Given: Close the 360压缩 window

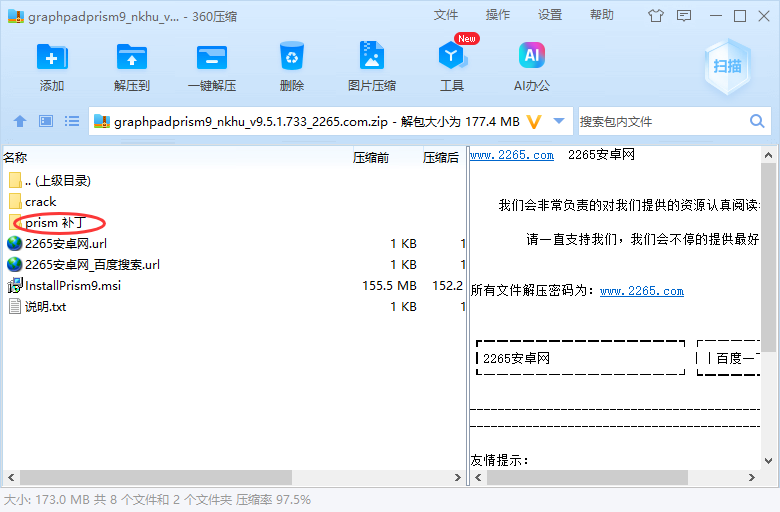Looking at the screenshot, I should click(764, 16).
